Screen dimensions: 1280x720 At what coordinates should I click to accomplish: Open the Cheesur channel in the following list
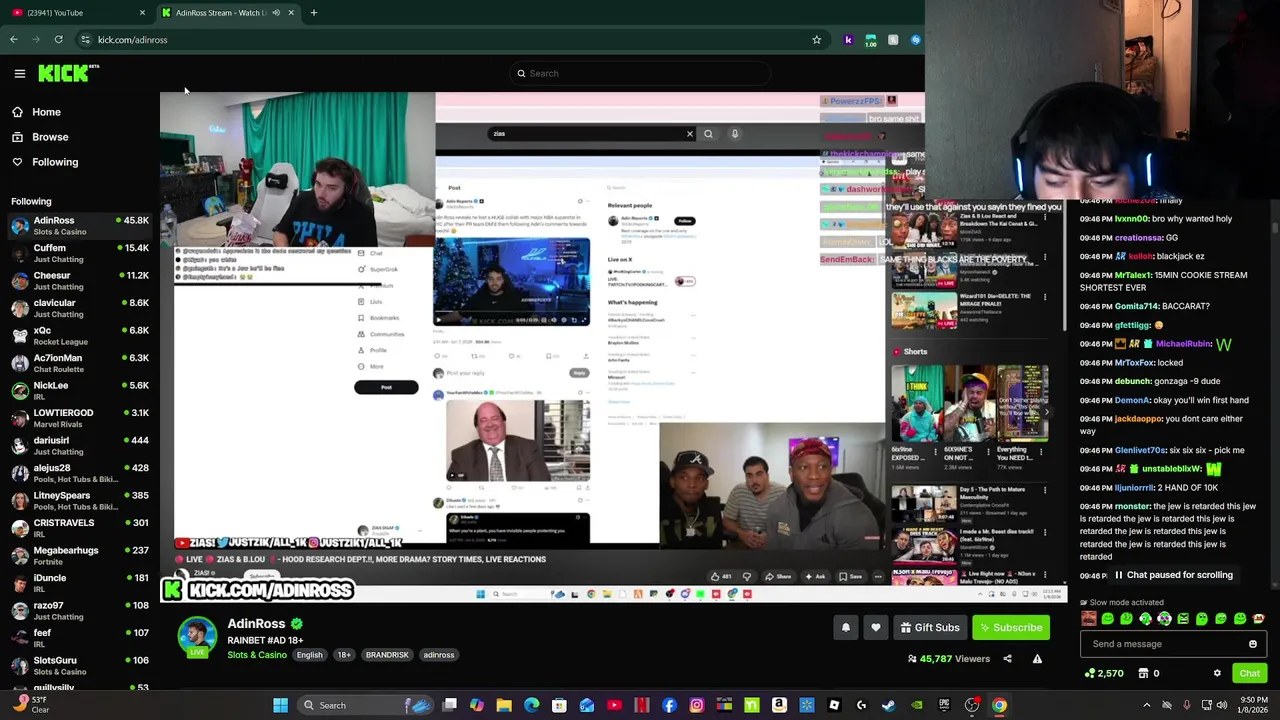click(x=80, y=281)
